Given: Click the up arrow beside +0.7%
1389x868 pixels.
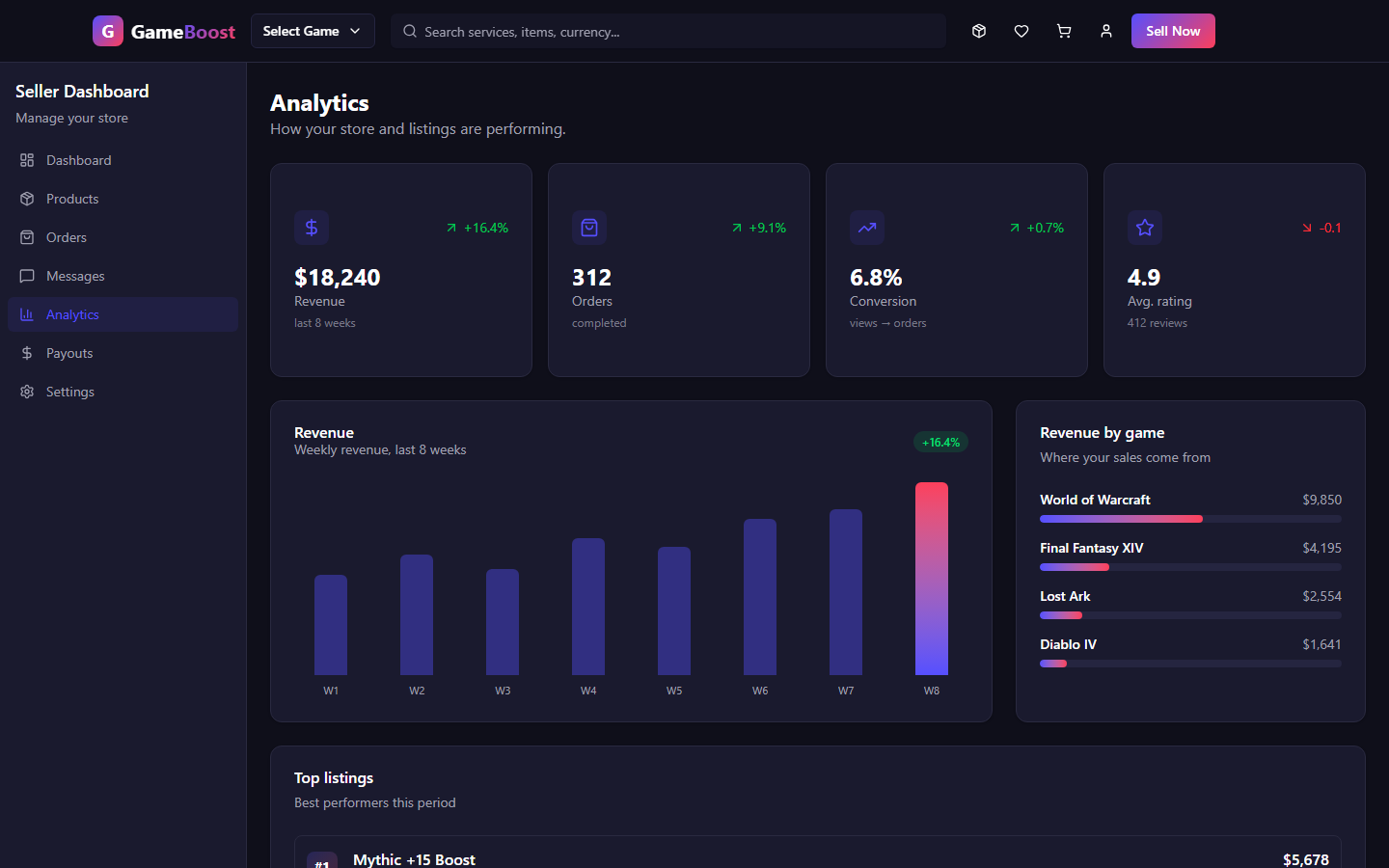Looking at the screenshot, I should (x=1015, y=228).
